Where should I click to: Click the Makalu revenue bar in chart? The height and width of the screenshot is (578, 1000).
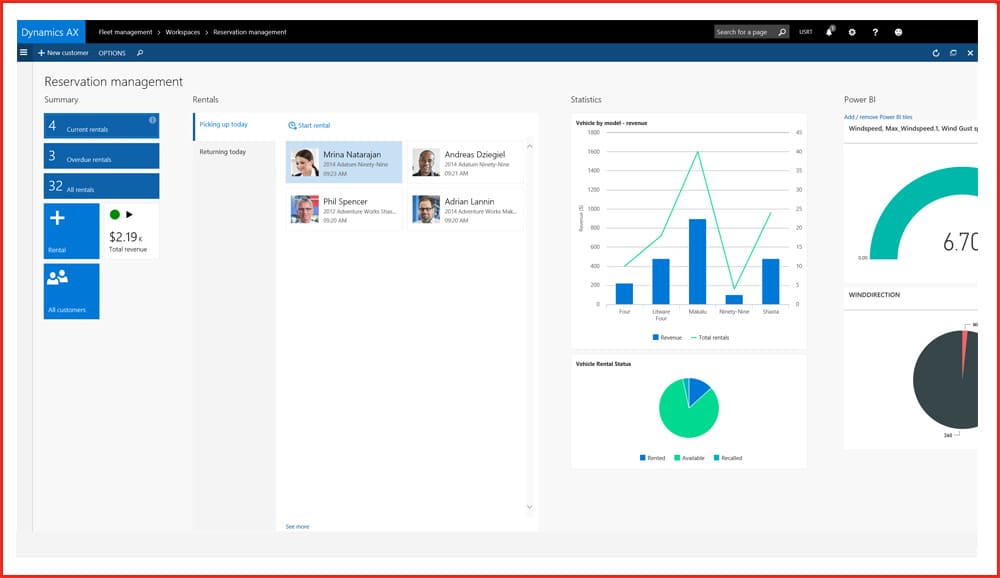click(x=697, y=261)
